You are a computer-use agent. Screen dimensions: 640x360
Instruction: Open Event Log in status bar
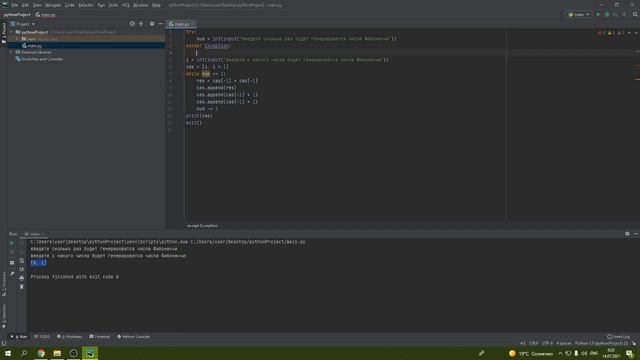(618, 337)
